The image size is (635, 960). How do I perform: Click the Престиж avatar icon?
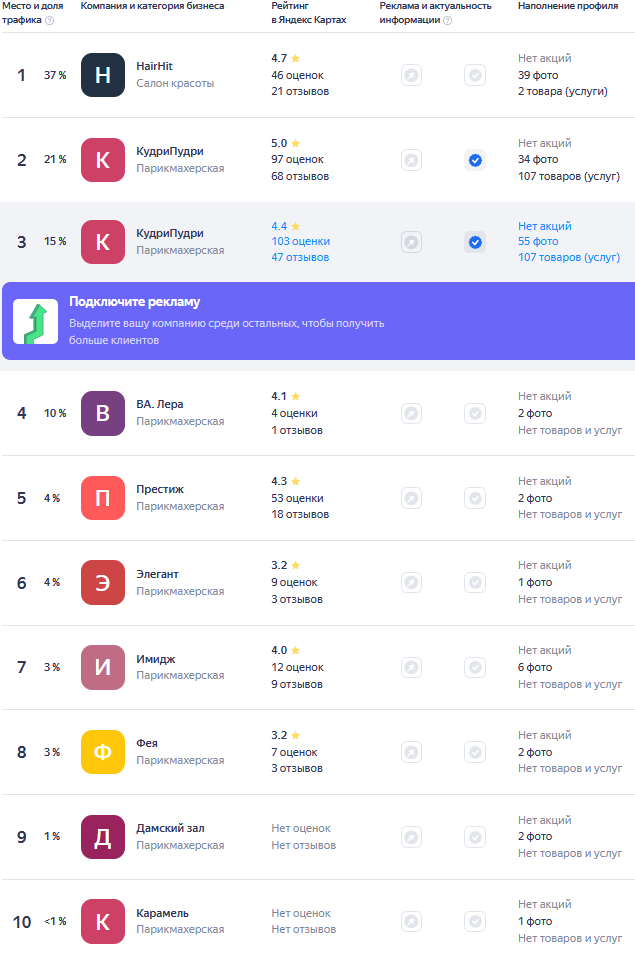(x=103, y=498)
